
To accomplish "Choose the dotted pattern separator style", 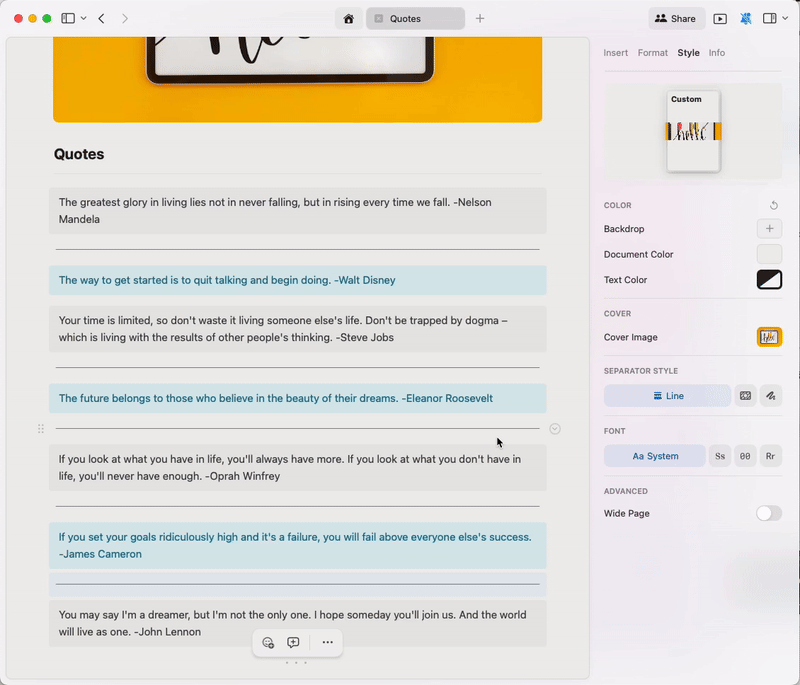I will point(745,396).
